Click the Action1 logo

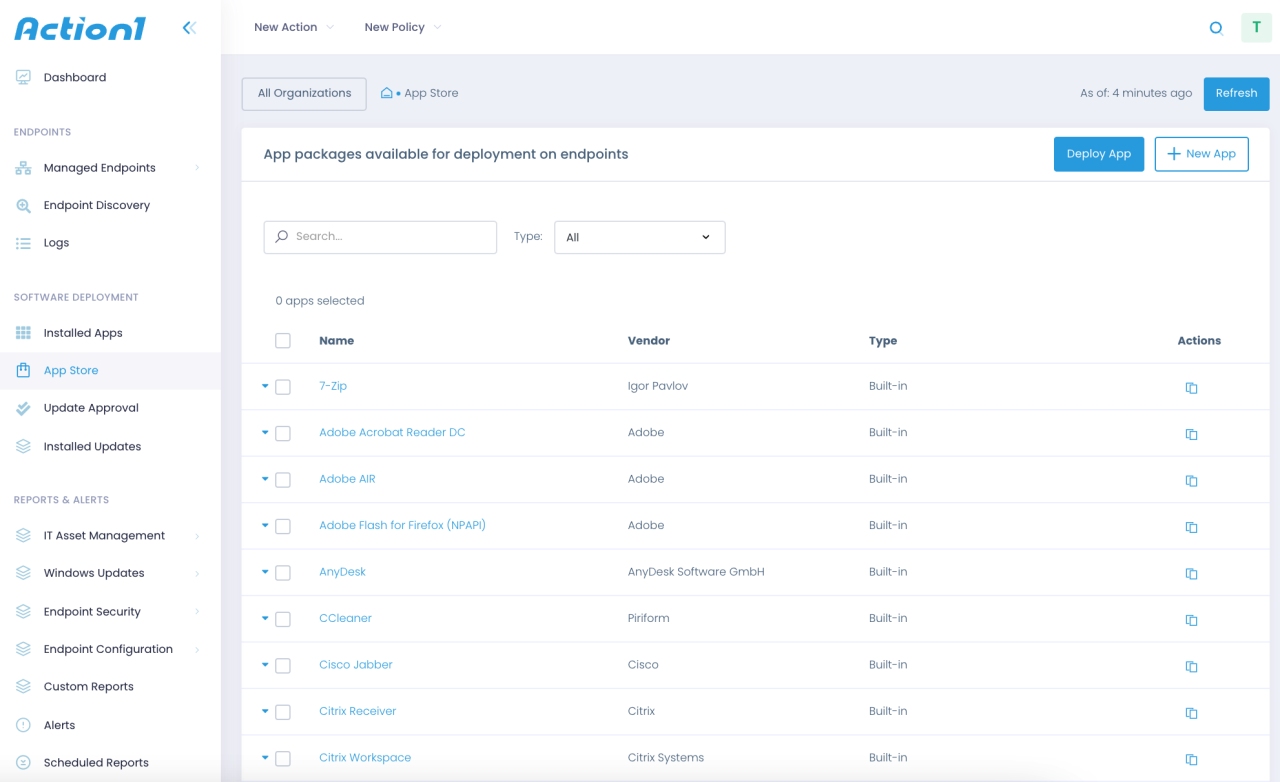point(80,28)
